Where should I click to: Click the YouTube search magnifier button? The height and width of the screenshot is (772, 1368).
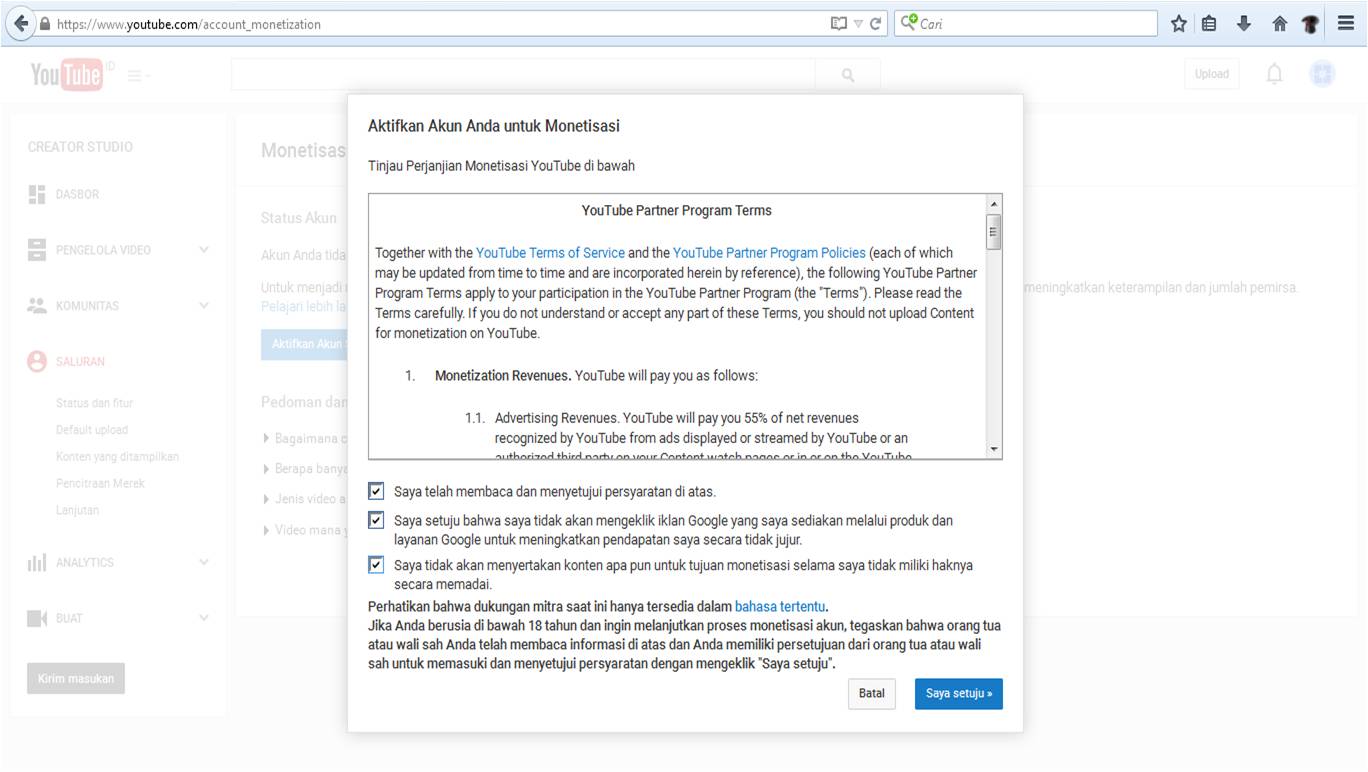pos(848,75)
